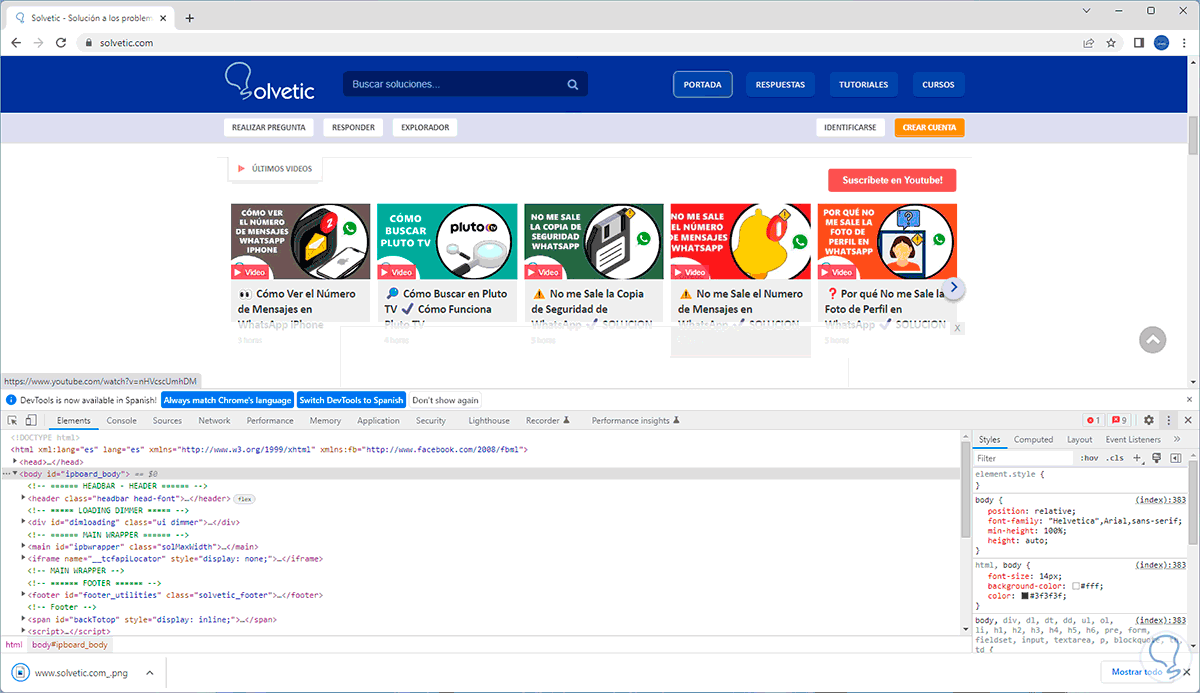Click the next videos carousel arrow
The width and height of the screenshot is (1200, 693).
click(x=954, y=288)
